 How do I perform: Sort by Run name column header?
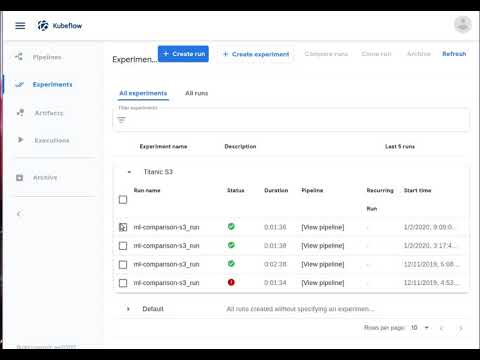tap(147, 190)
